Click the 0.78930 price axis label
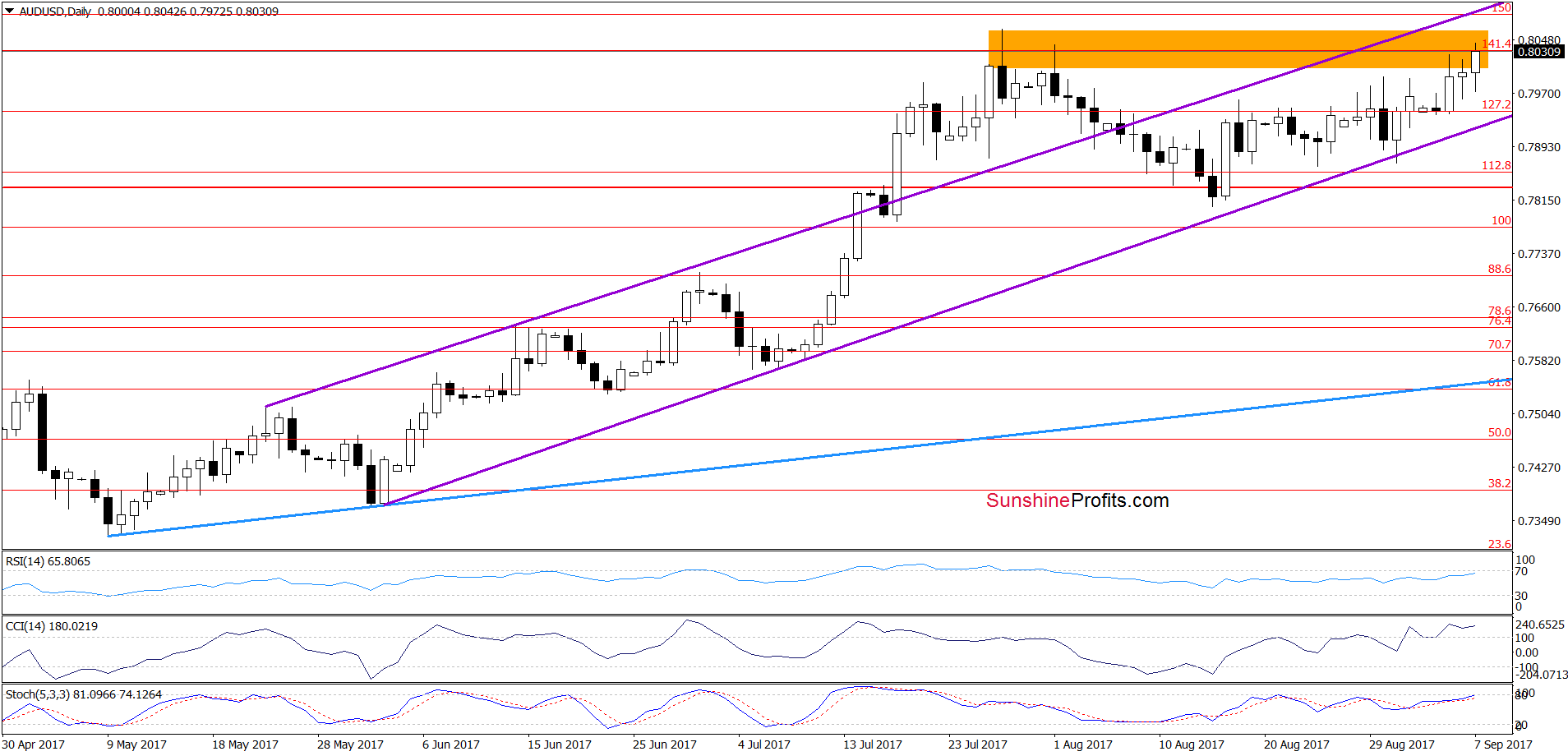 1538,147
